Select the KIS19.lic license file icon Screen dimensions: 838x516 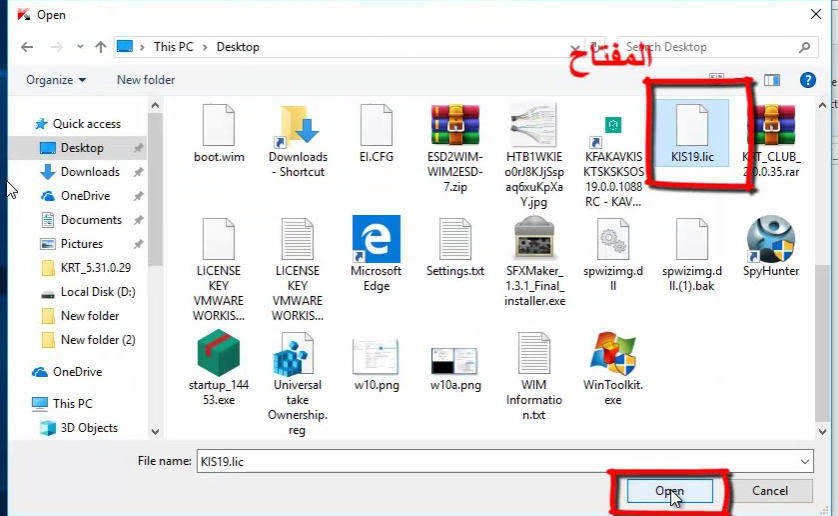point(692,126)
